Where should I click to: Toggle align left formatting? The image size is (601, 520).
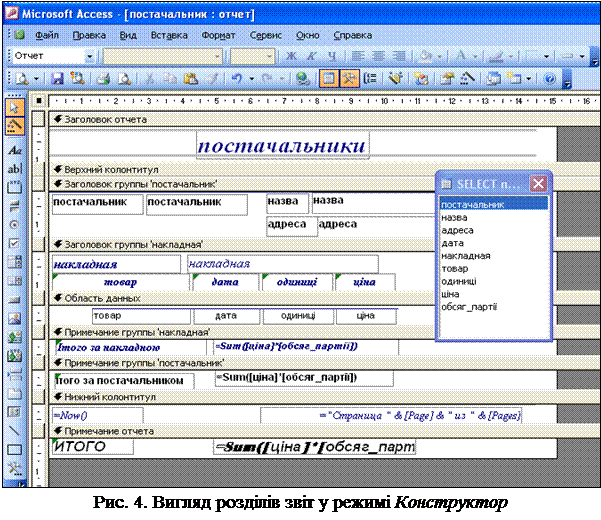(x=358, y=56)
